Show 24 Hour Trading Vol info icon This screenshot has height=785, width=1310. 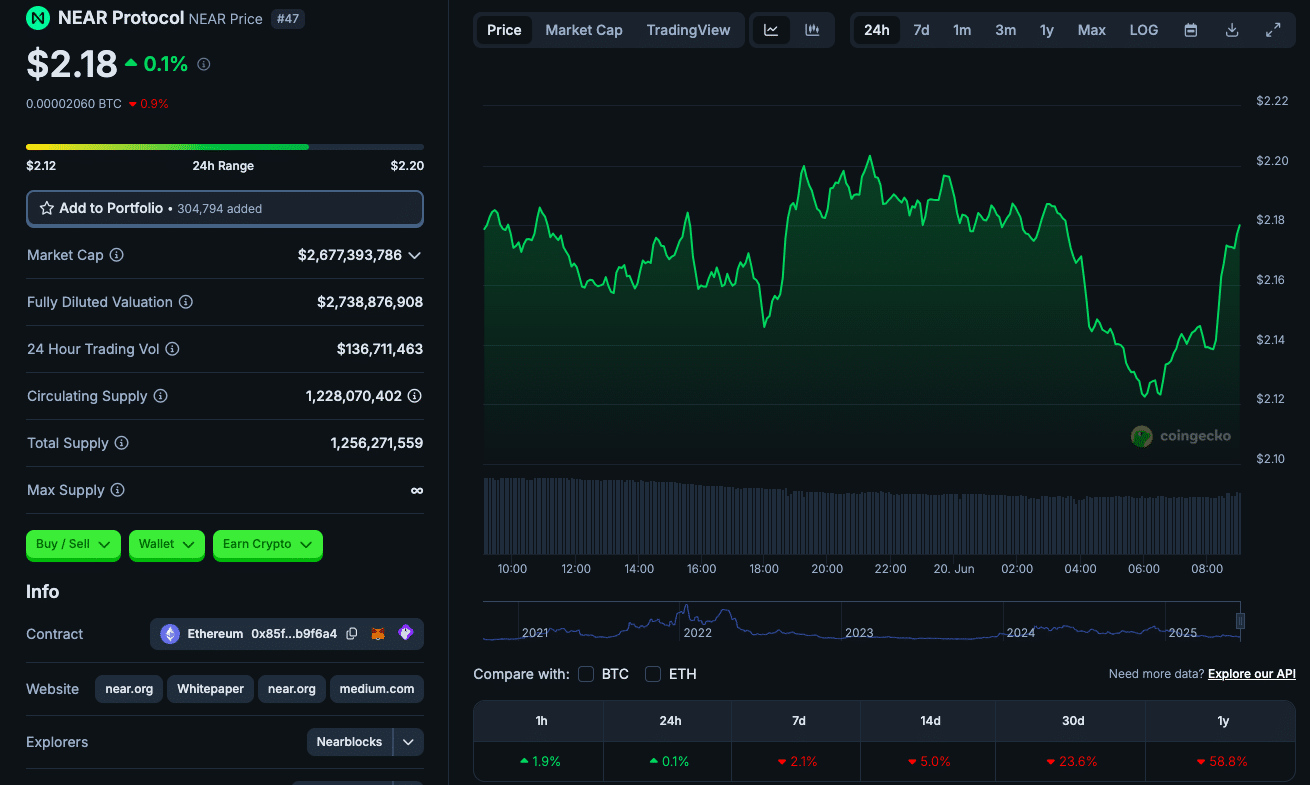(x=172, y=349)
